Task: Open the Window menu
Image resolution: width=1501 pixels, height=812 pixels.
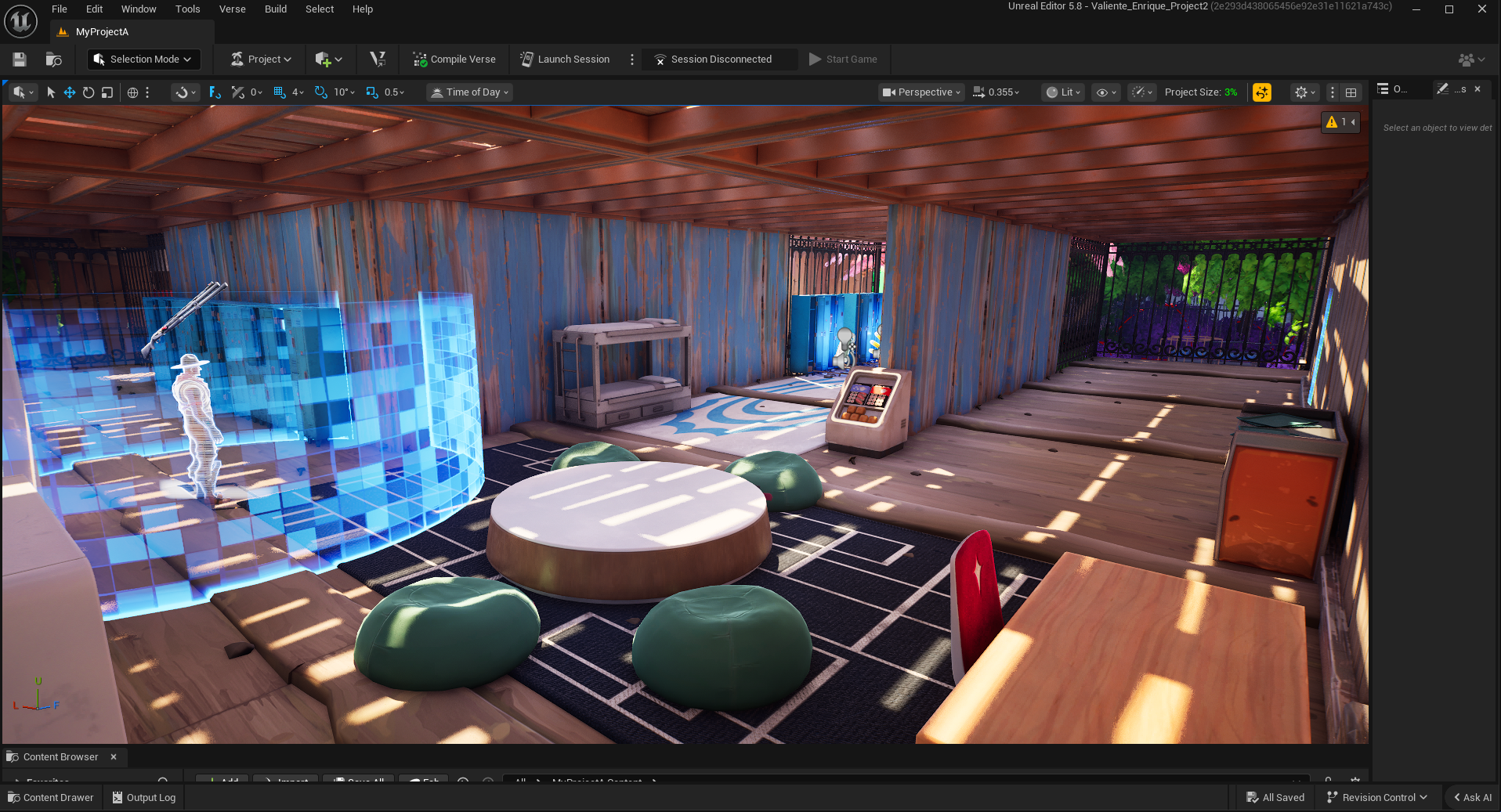Action: (139, 9)
